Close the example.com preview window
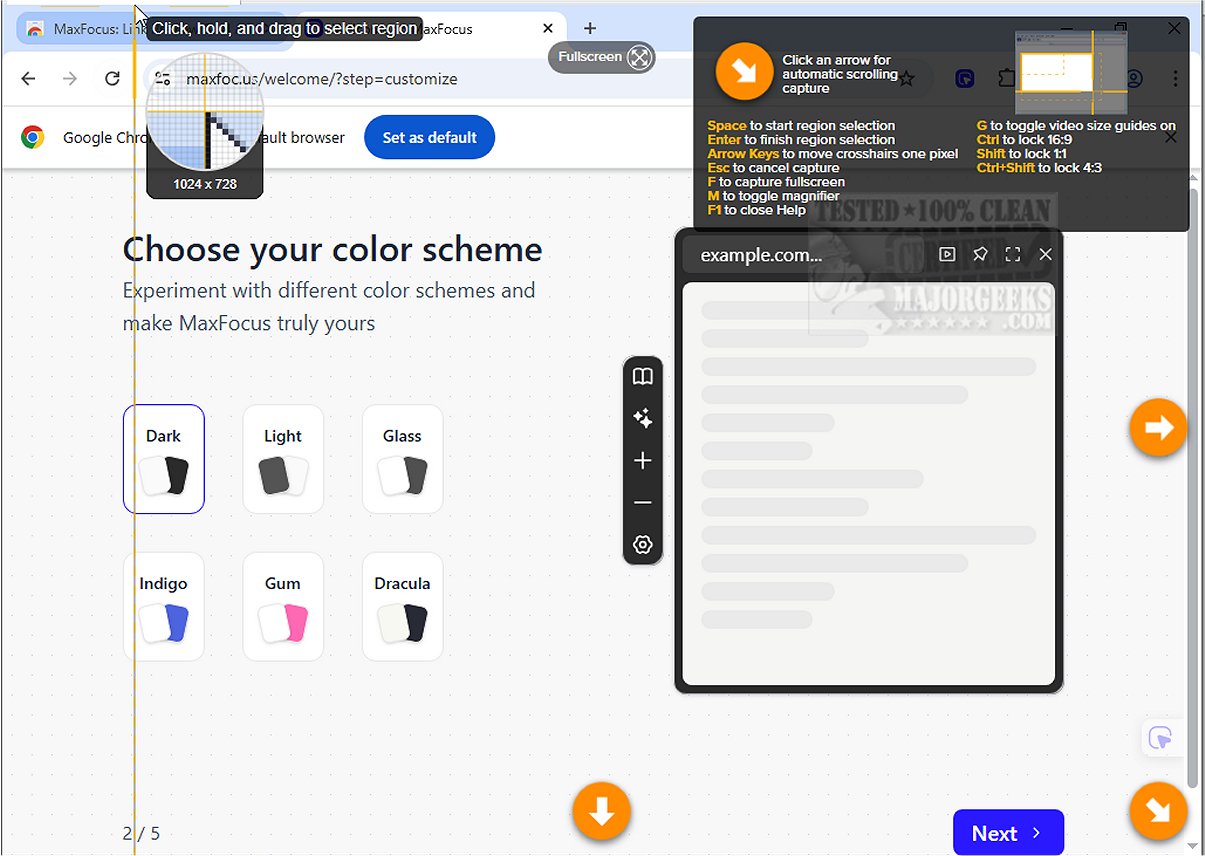This screenshot has height=856, width=1205. [x=1046, y=255]
